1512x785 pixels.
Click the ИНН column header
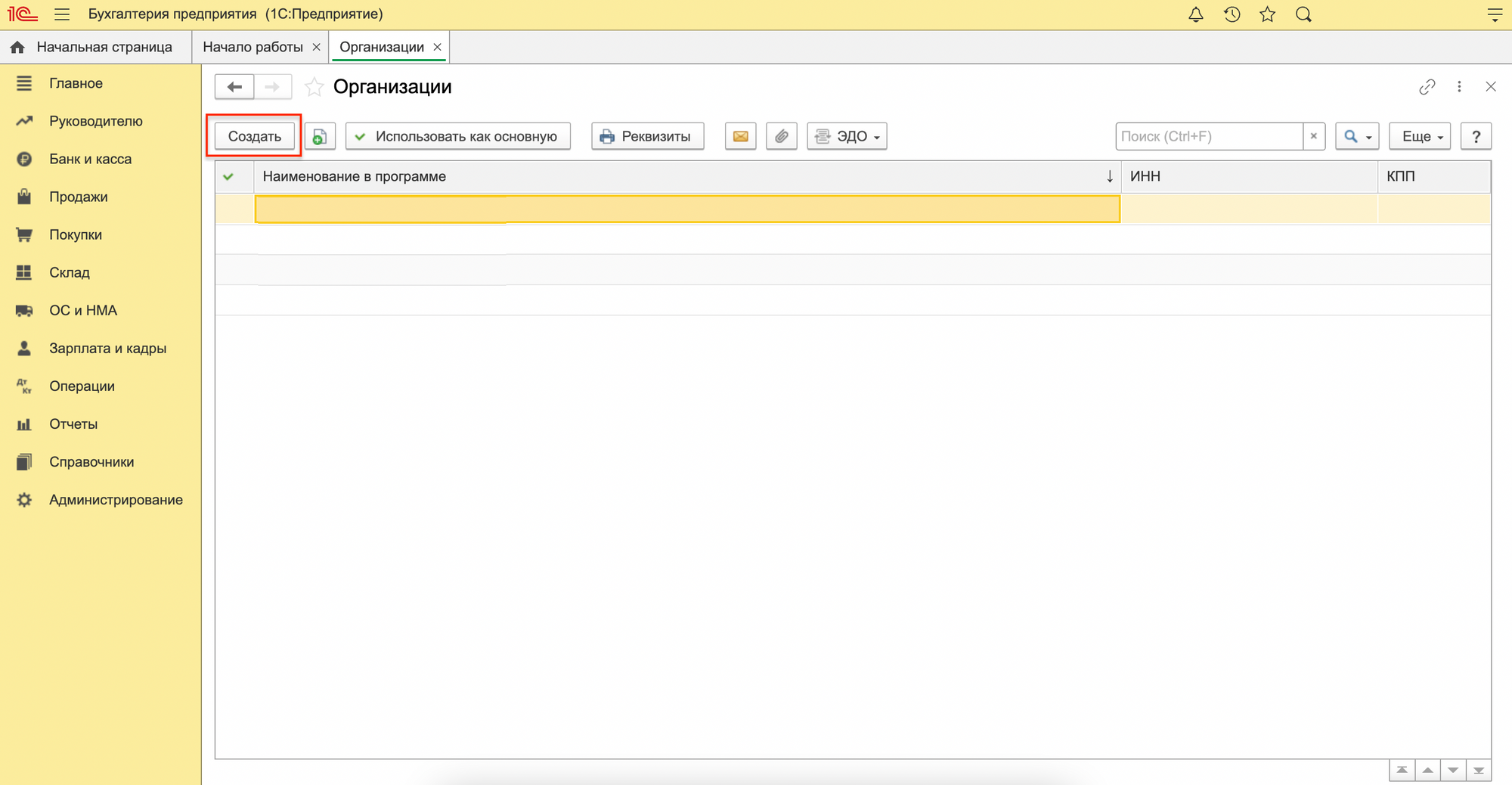click(1249, 176)
